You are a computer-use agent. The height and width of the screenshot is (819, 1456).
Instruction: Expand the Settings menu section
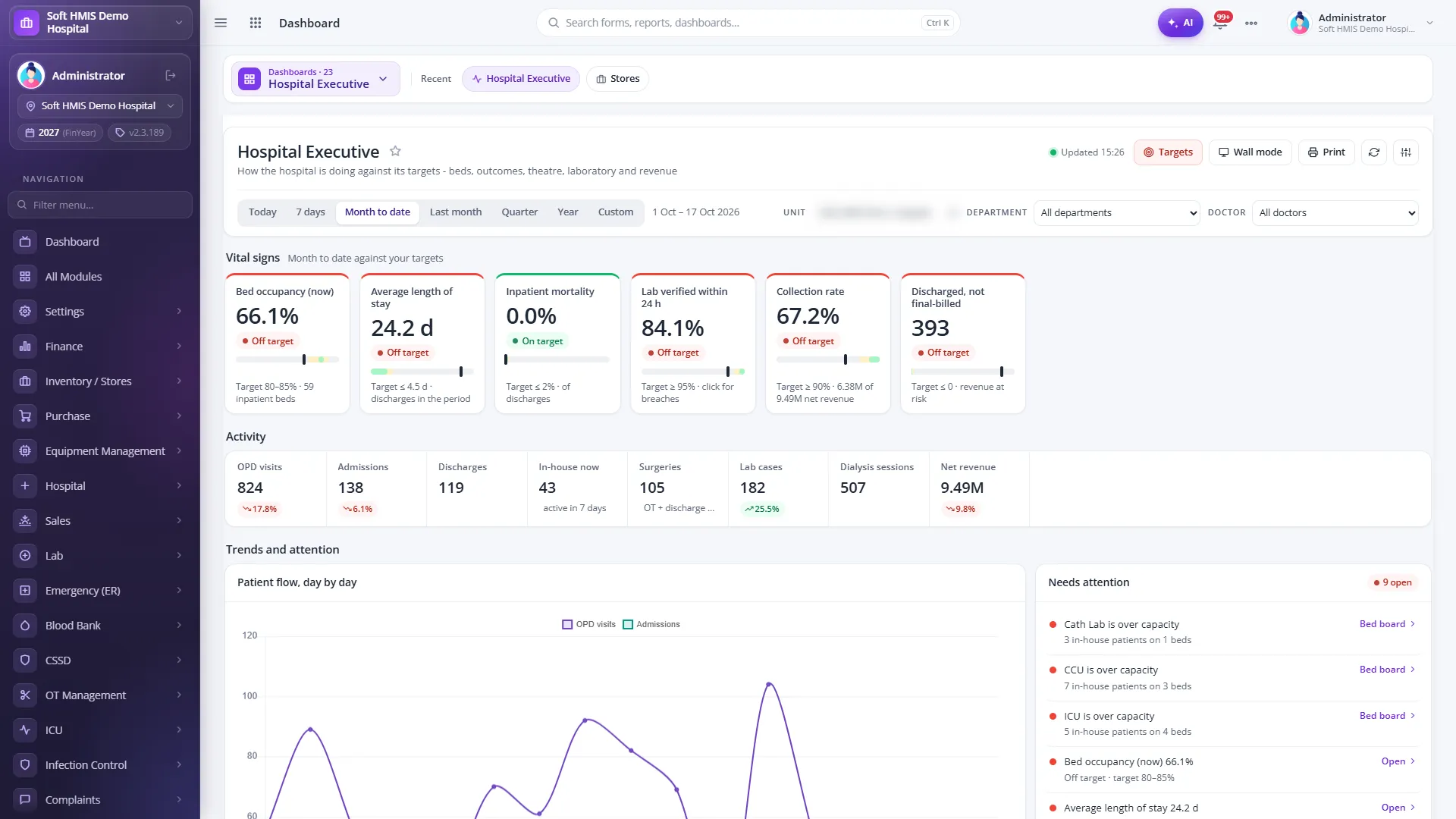click(100, 312)
